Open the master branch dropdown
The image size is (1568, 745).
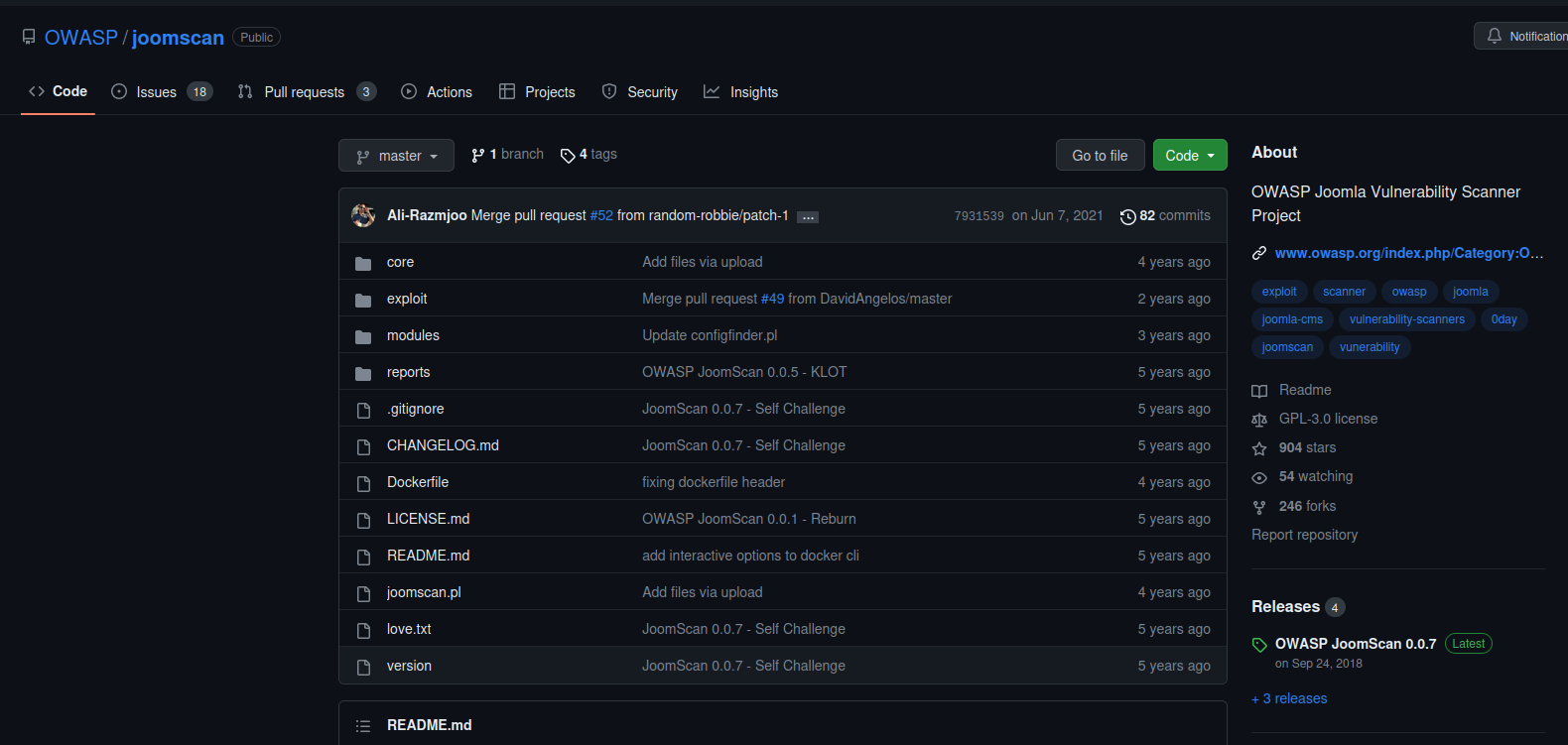point(396,156)
